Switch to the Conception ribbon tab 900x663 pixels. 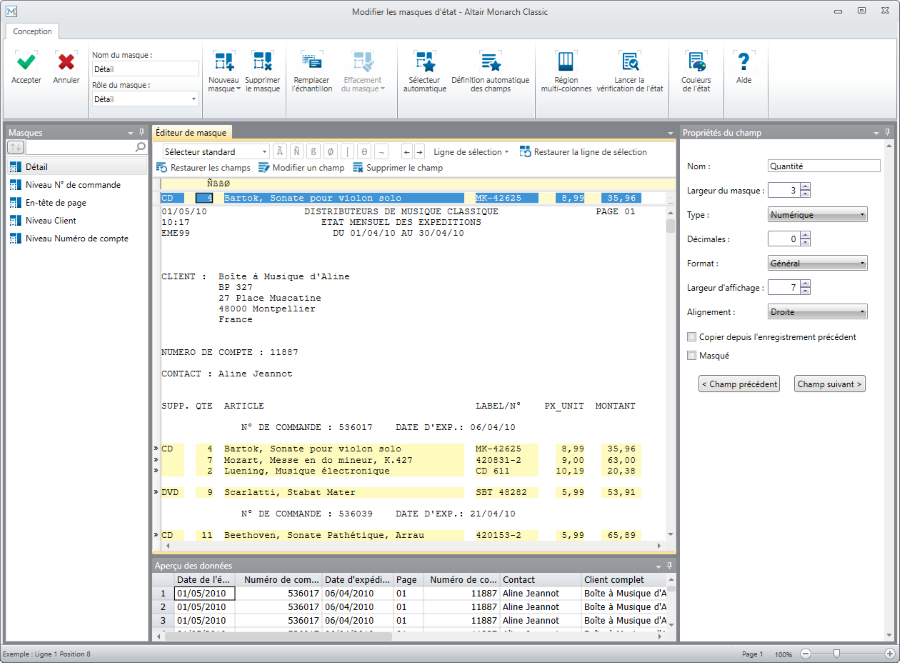33,32
